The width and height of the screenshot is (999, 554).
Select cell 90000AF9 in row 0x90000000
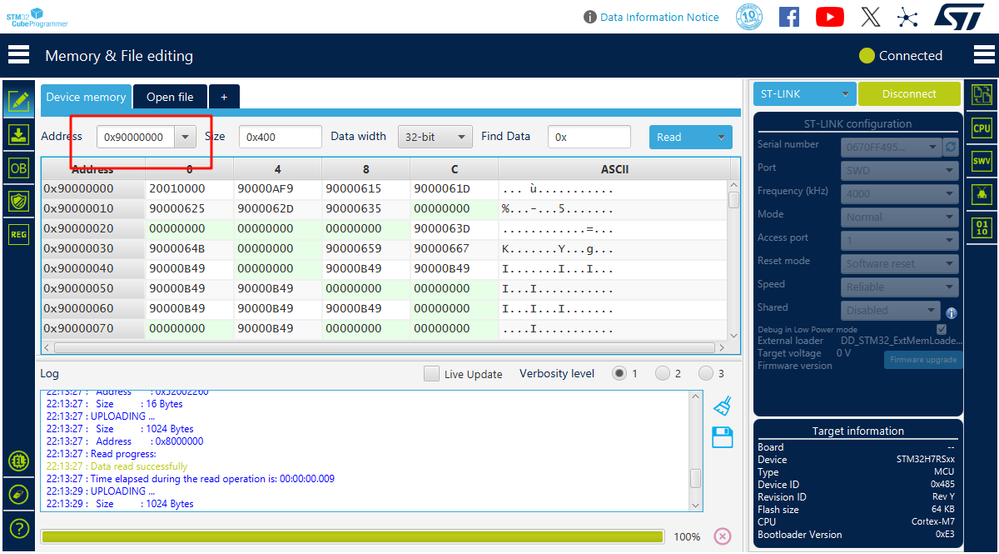pos(277,188)
